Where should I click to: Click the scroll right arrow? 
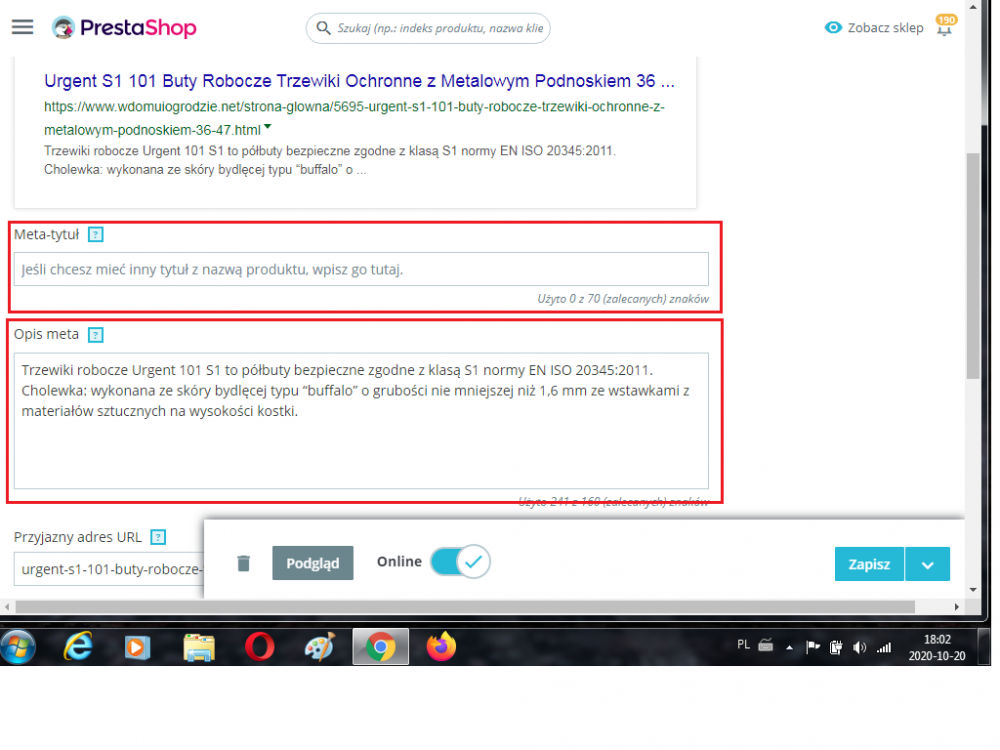957,607
